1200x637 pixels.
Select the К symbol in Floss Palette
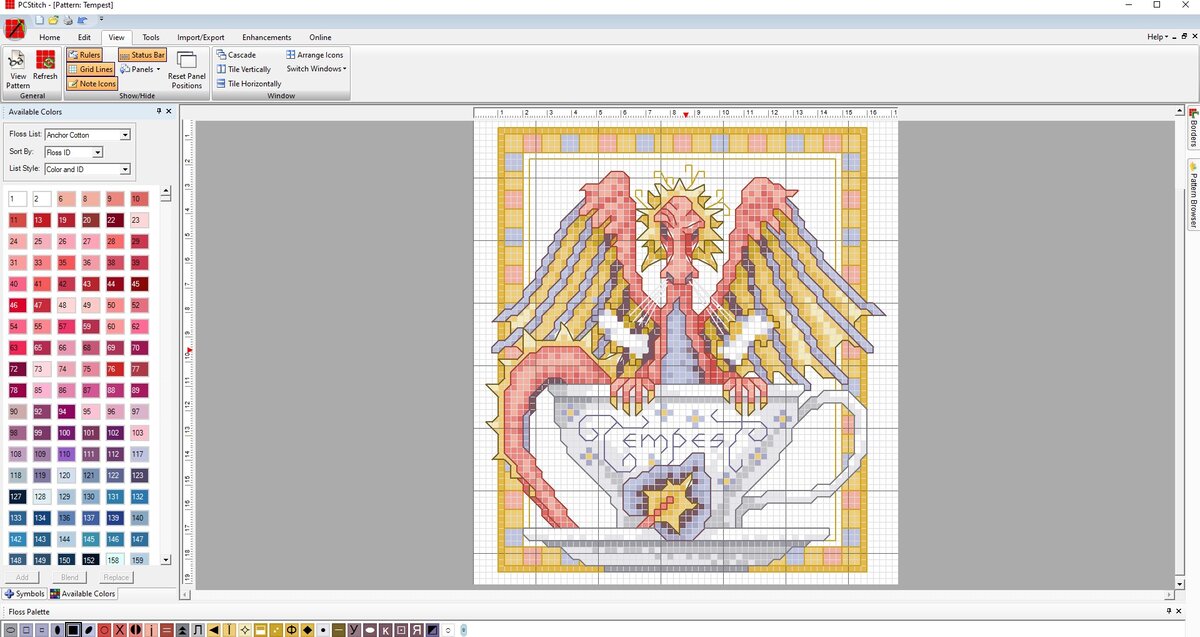coord(386,630)
